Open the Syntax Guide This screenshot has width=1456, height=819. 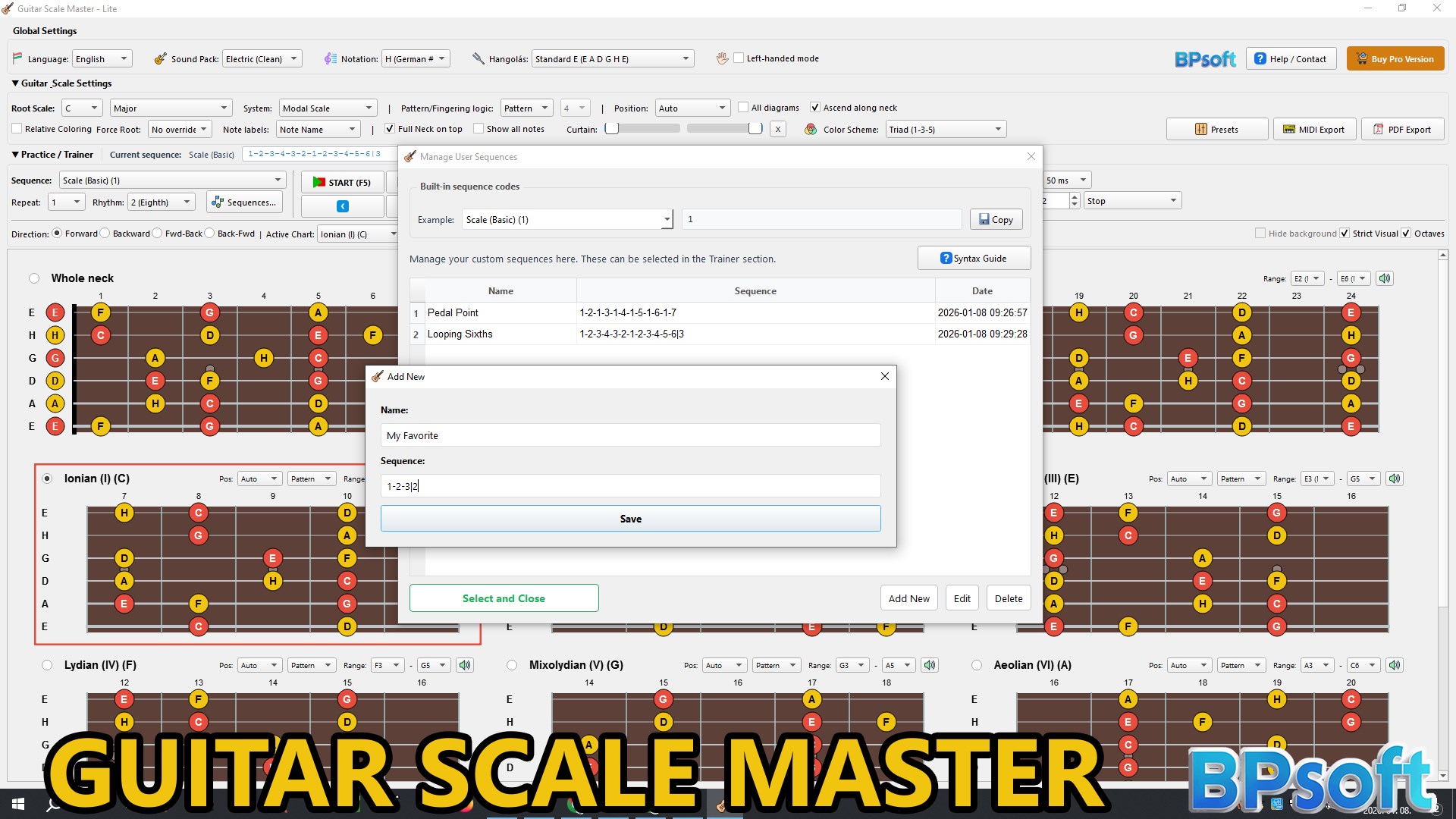[x=974, y=258]
